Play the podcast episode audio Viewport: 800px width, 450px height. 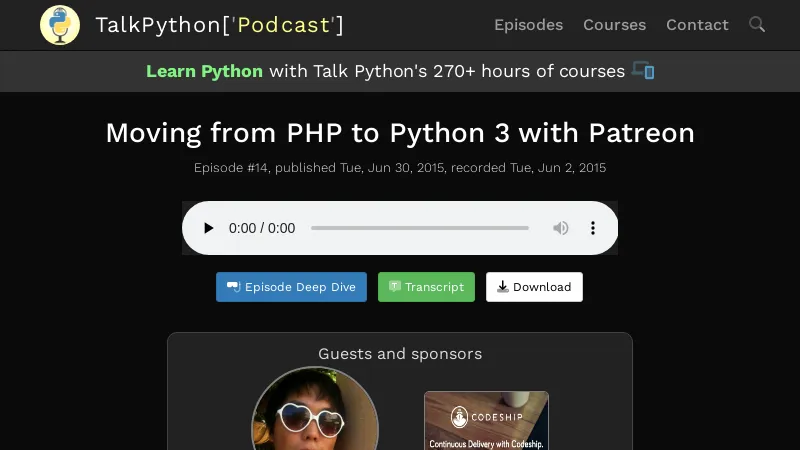208,228
